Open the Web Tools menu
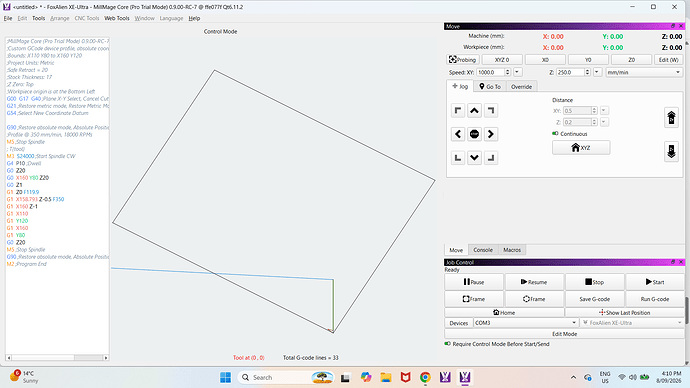690x388 pixels. pos(117,18)
